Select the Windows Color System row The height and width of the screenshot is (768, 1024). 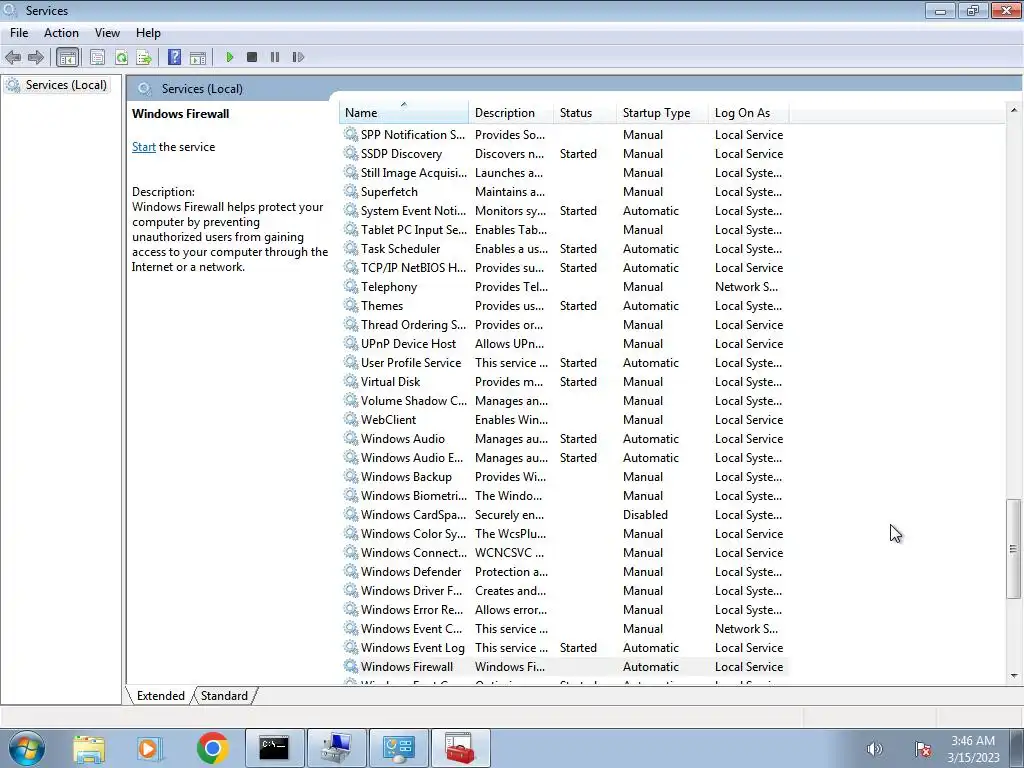[564, 534]
